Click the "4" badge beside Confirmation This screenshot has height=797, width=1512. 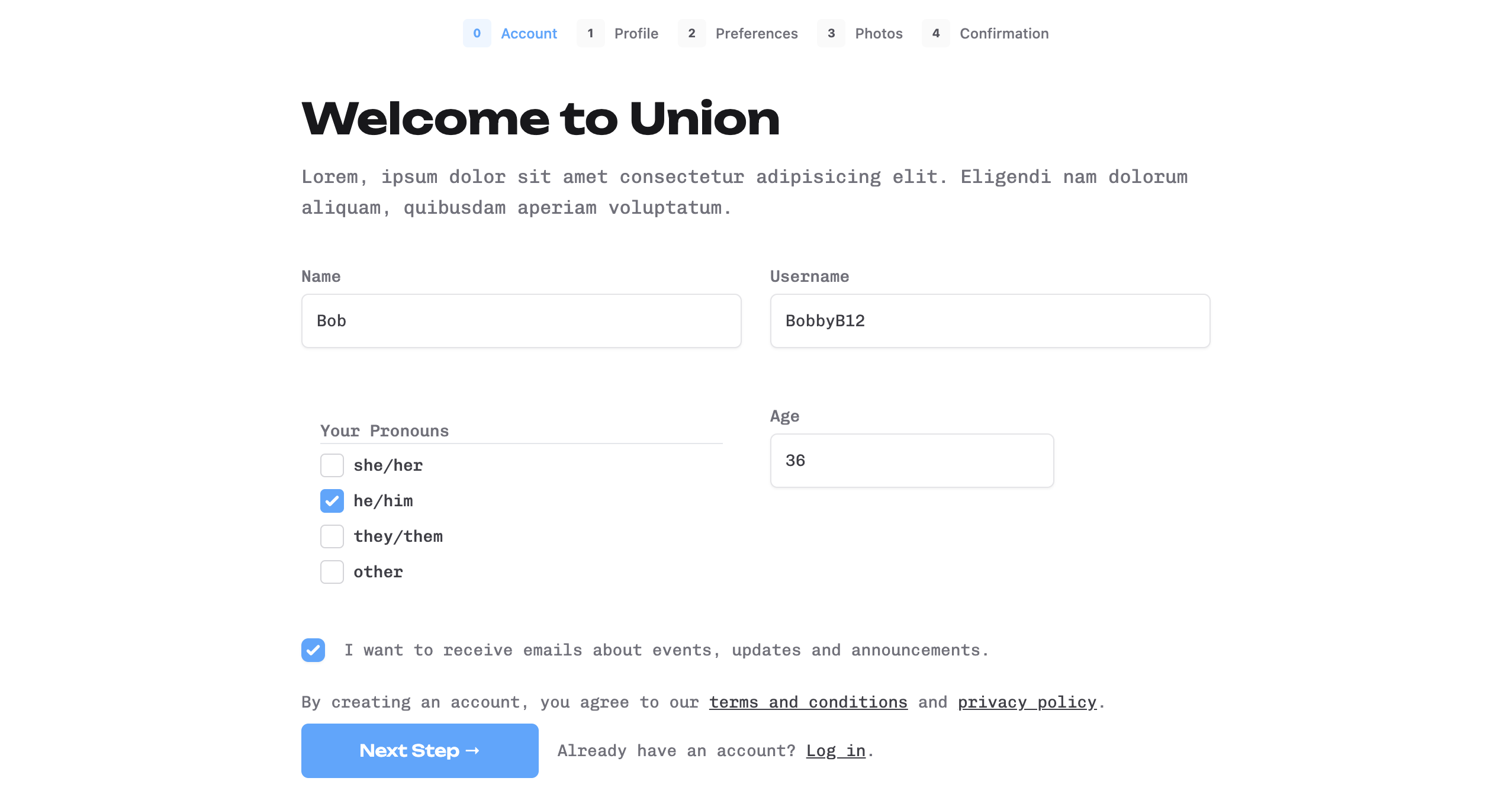pyautogui.click(x=936, y=34)
